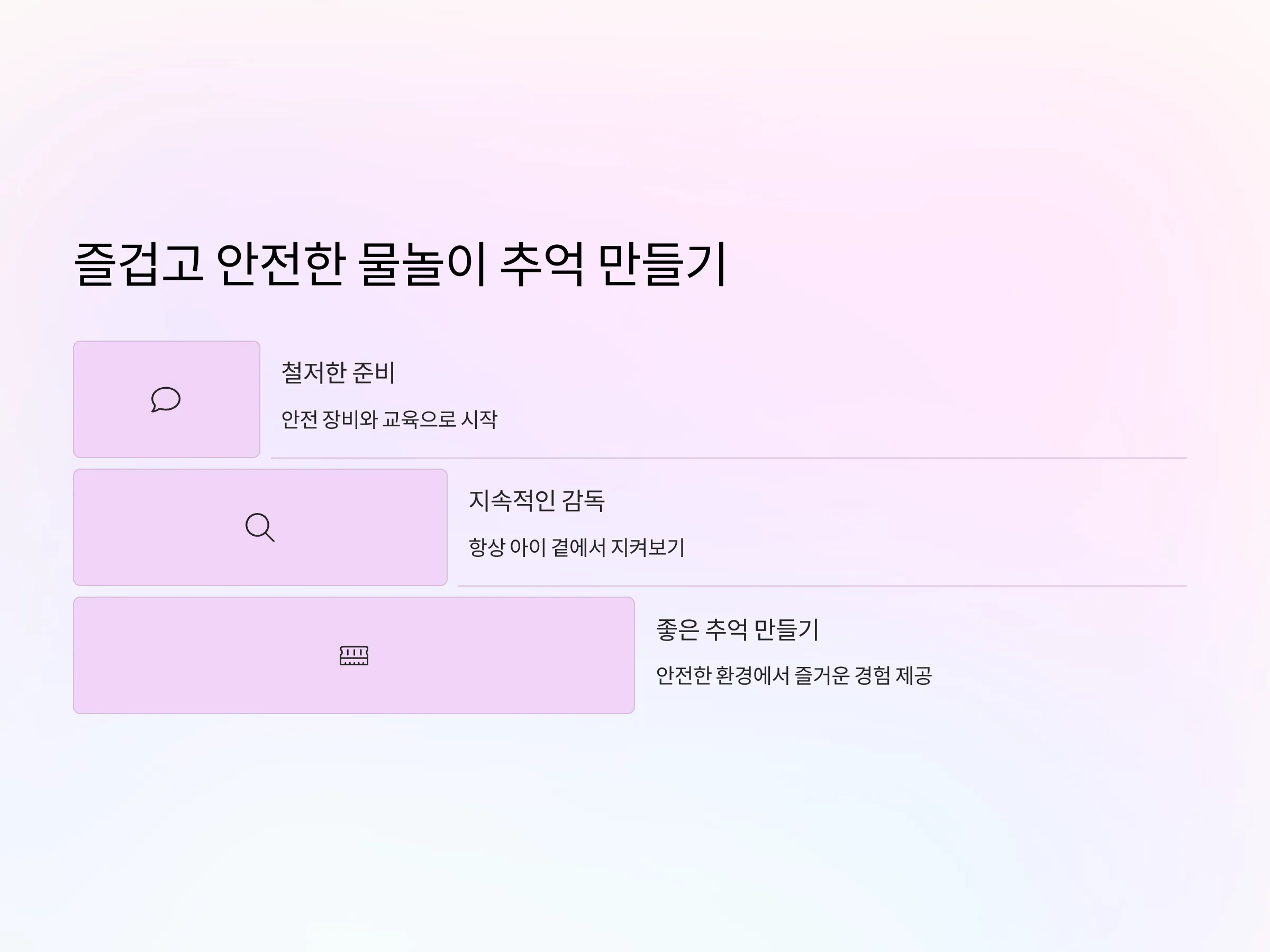
Task: Select the narrowest pink pyramid block
Action: coord(167,399)
